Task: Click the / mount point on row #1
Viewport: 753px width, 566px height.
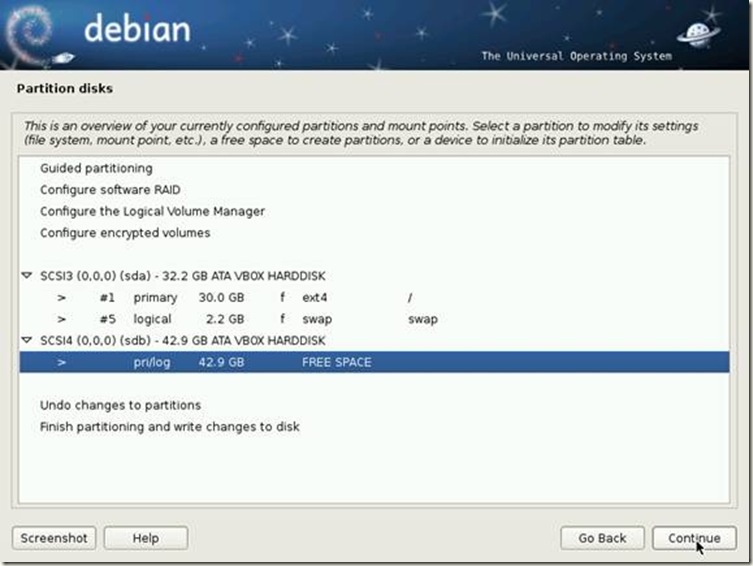Action: pos(410,298)
